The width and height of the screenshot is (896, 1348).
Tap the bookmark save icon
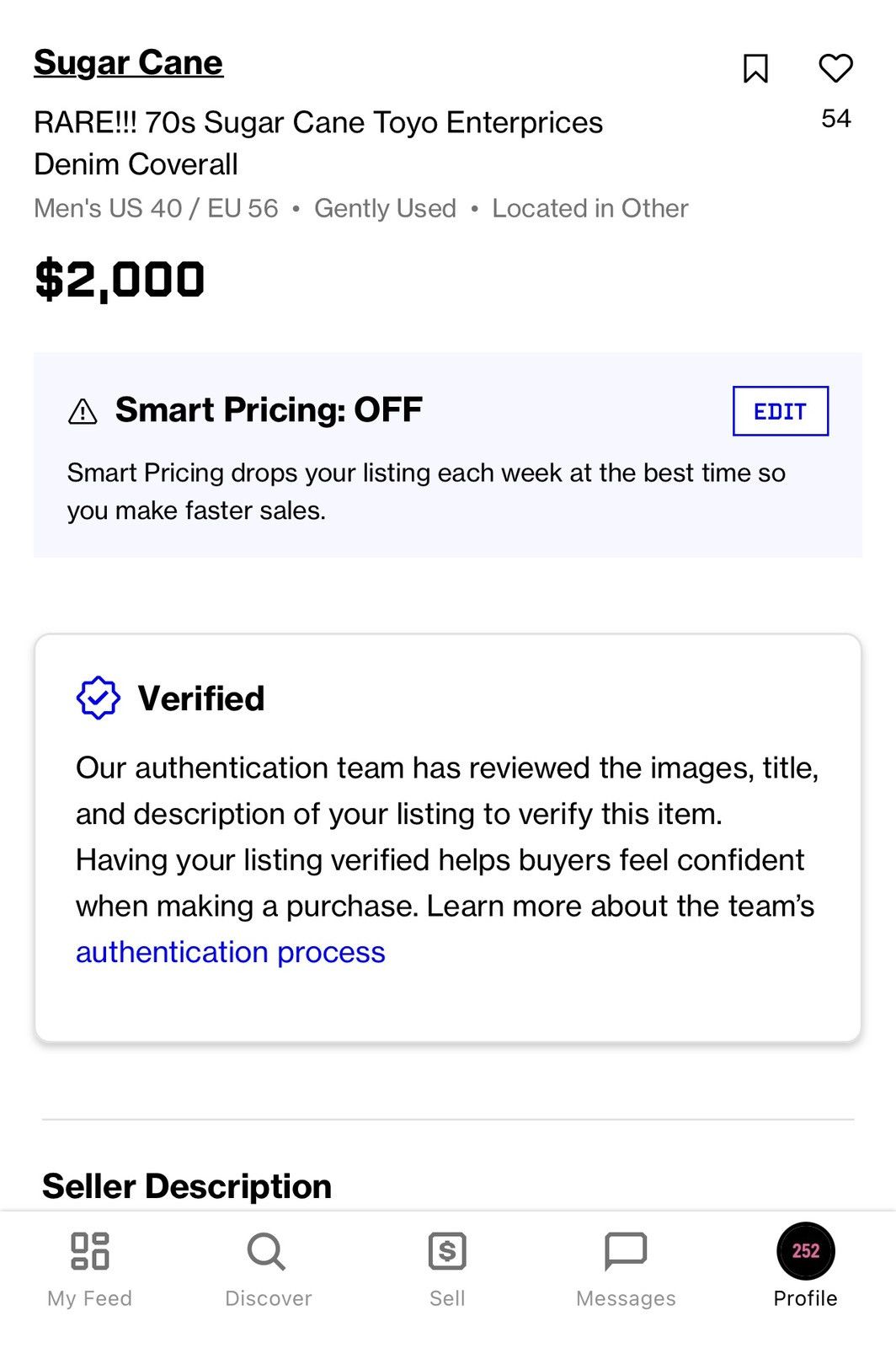(x=755, y=68)
